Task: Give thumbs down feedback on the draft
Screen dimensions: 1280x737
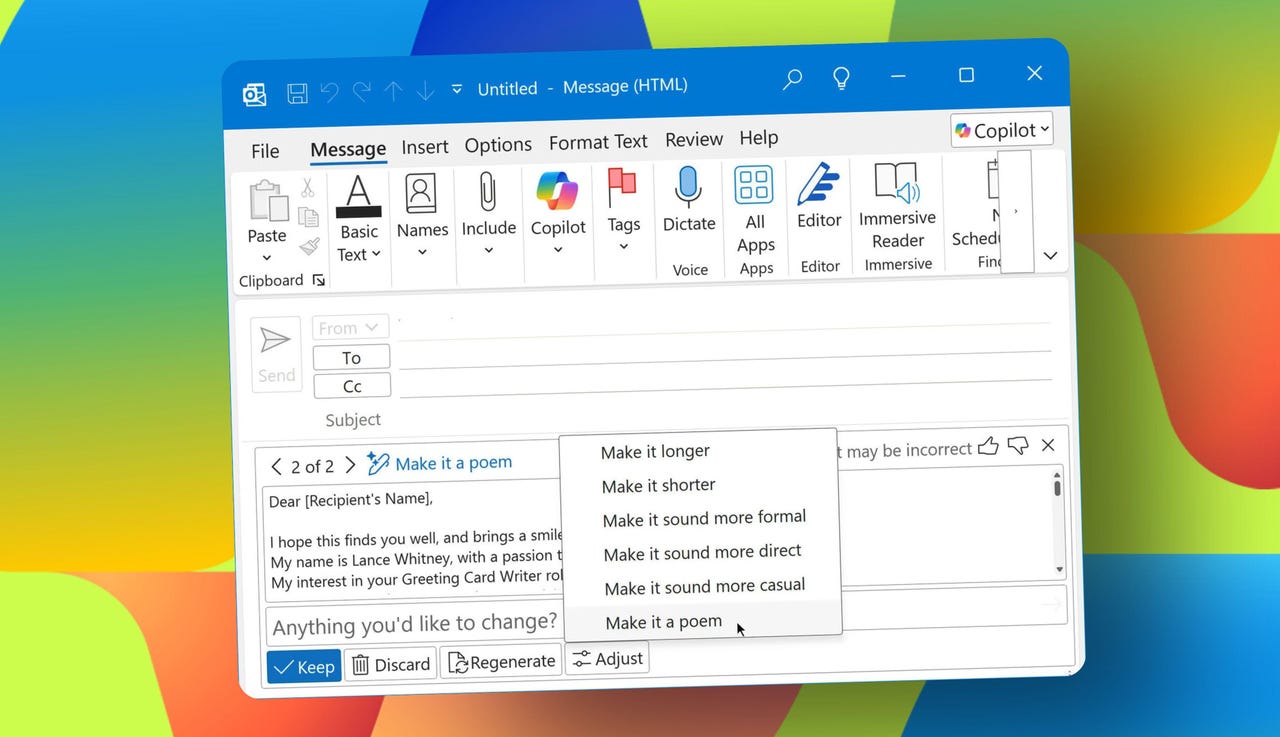Action: pyautogui.click(x=1018, y=447)
